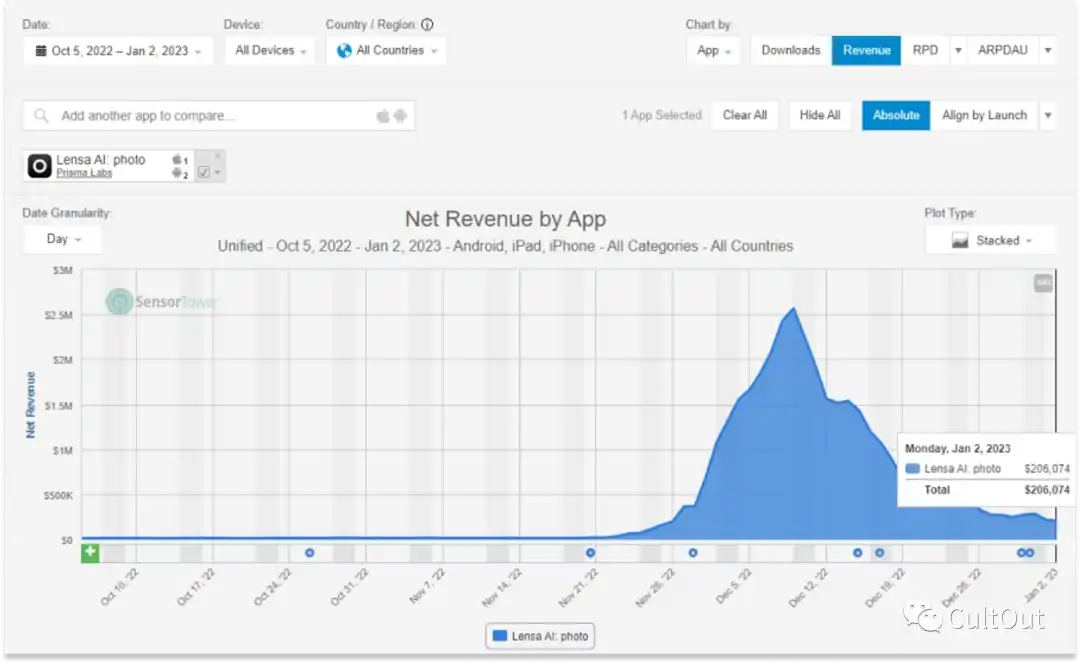Expand the arrow next to RPD
The image size is (1080, 664).
click(x=958, y=50)
